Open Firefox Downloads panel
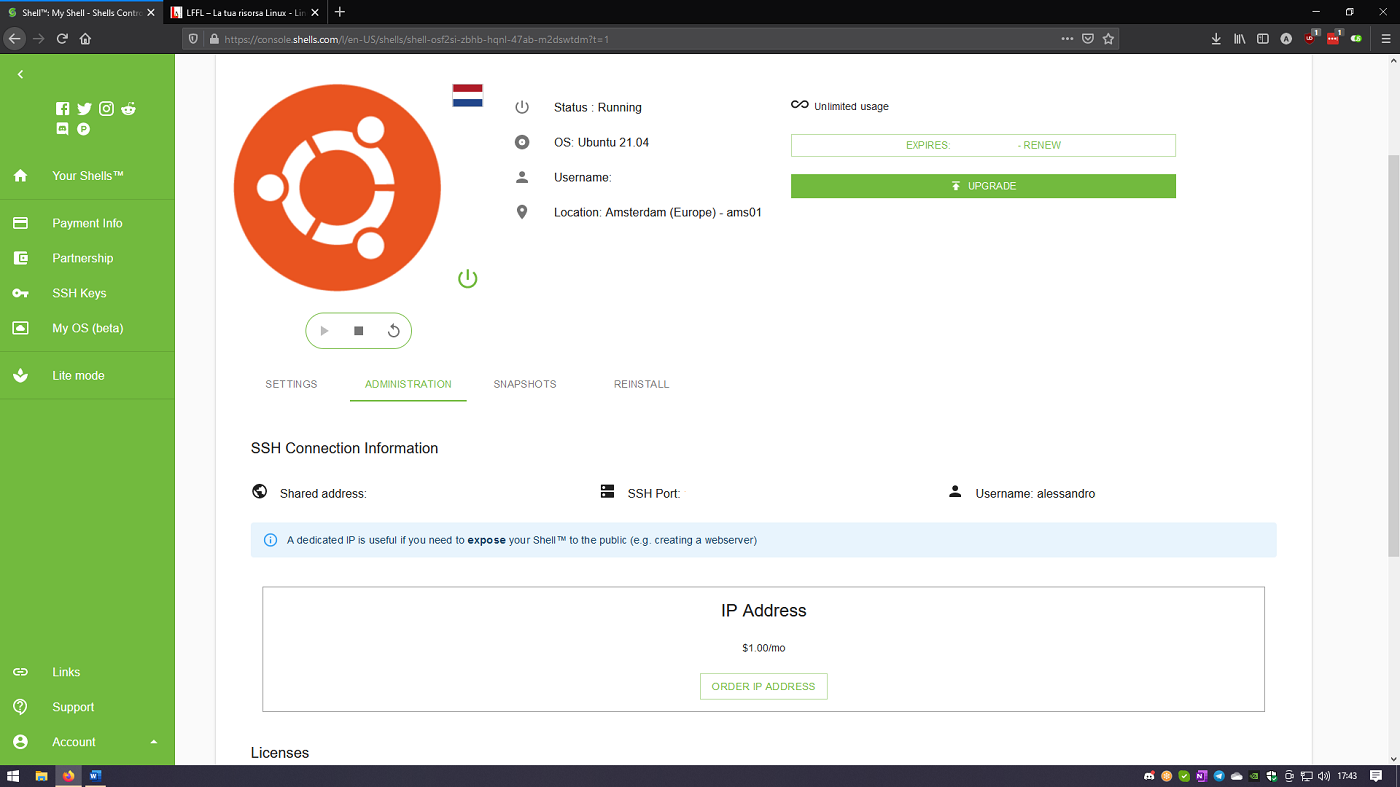Image resolution: width=1400 pixels, height=787 pixels. [x=1216, y=39]
